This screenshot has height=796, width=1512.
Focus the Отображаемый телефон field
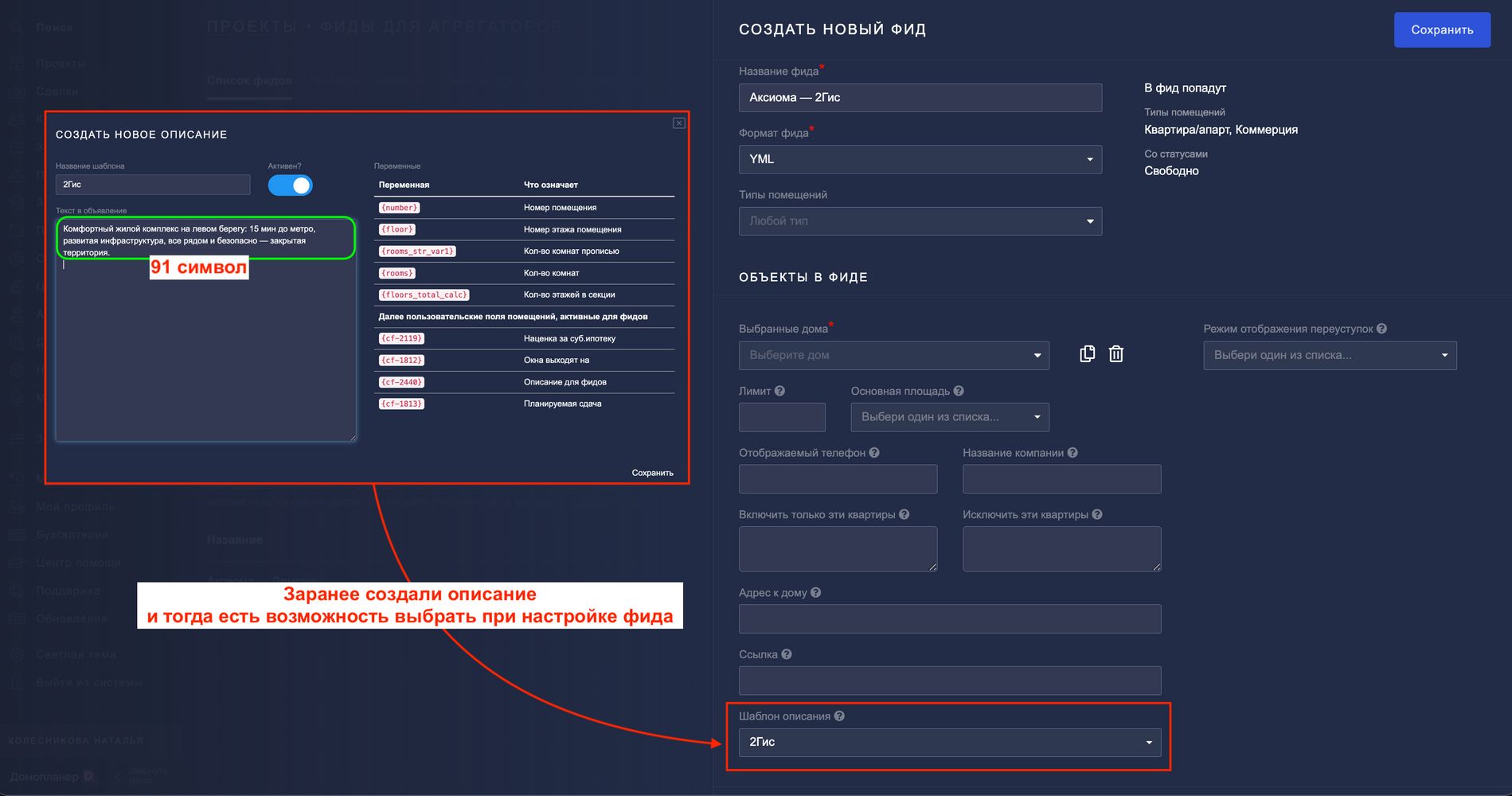click(838, 479)
